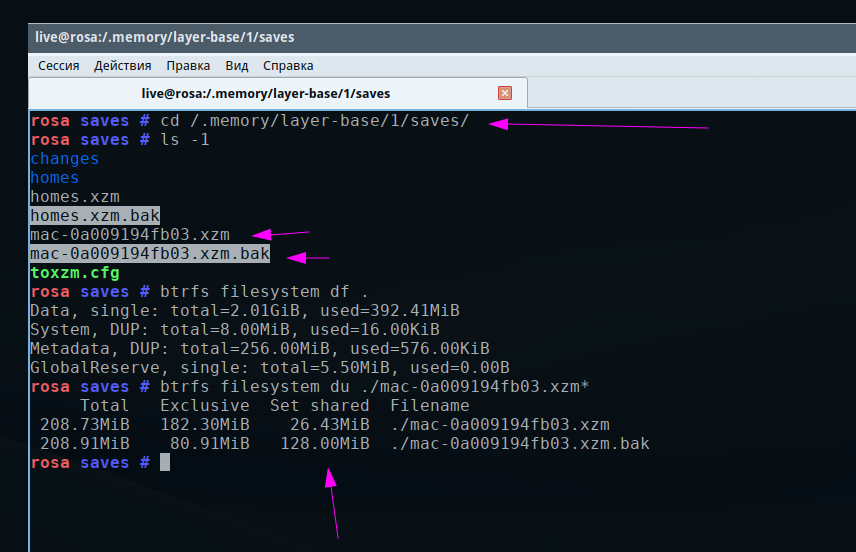Click the terminal cursor at the last prompt
Screen dimensions: 856x552
(165, 462)
